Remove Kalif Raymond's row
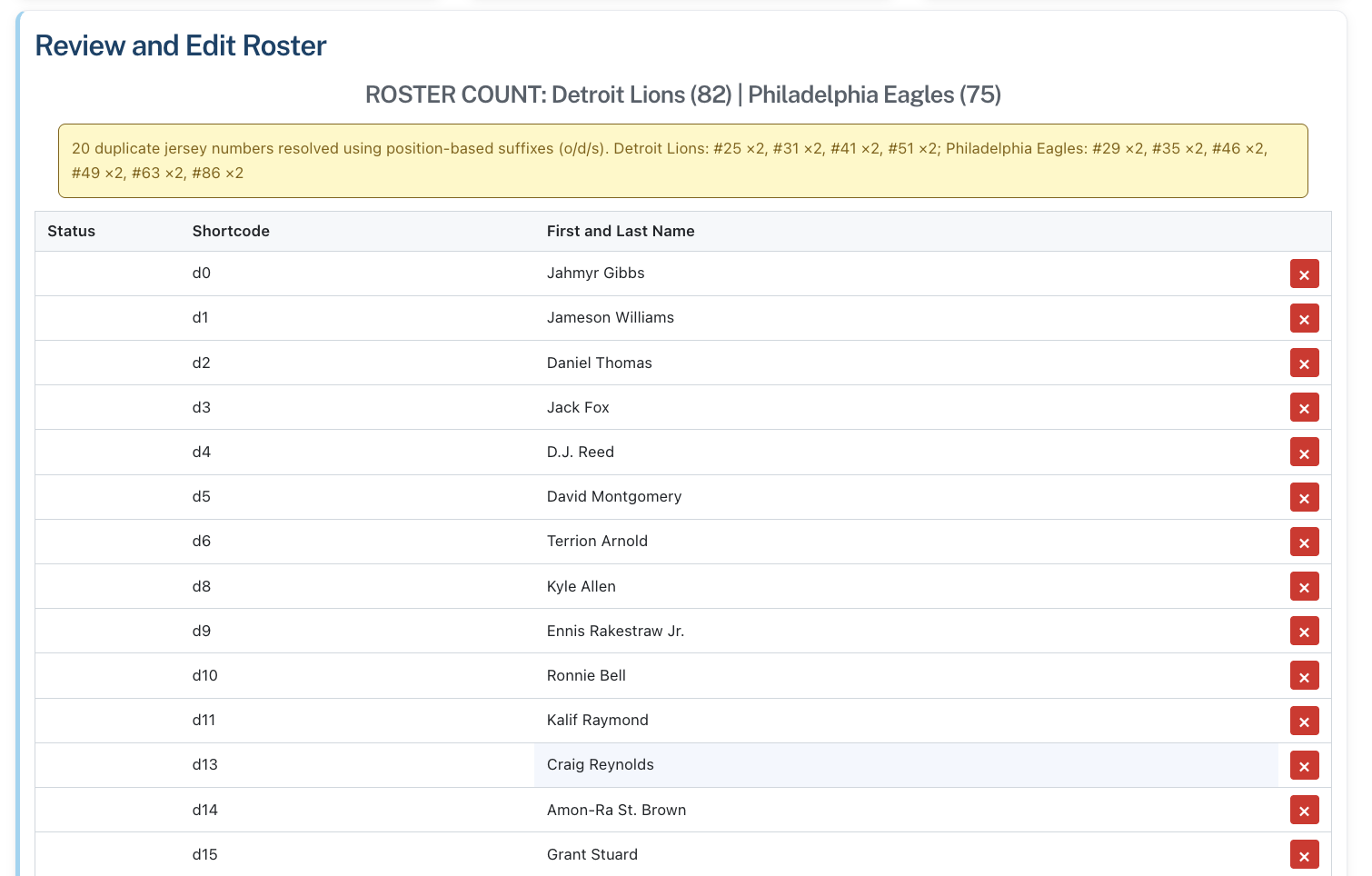This screenshot has height=876, width=1372. [x=1304, y=721]
